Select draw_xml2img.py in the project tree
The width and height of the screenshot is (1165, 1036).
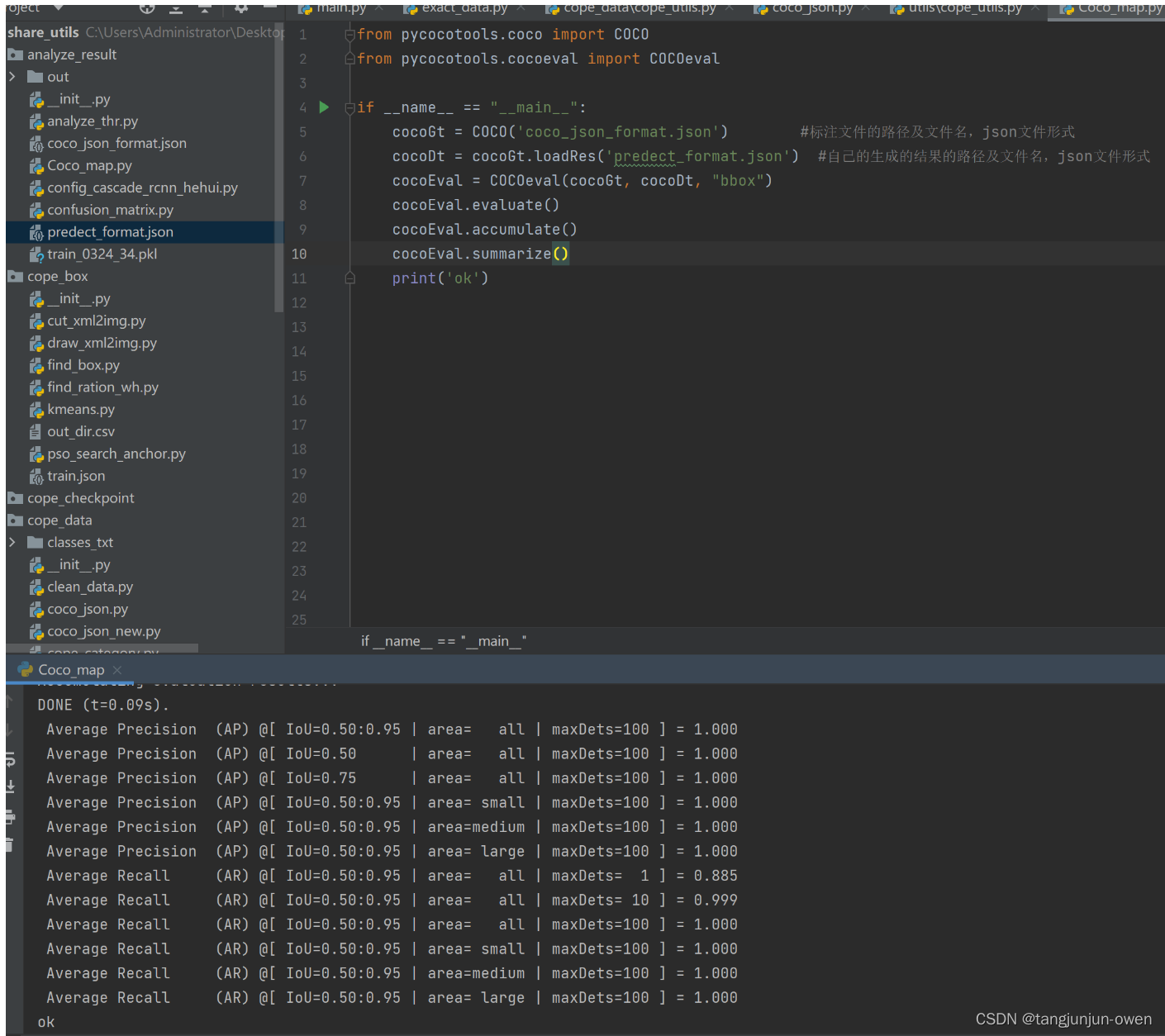pos(102,343)
